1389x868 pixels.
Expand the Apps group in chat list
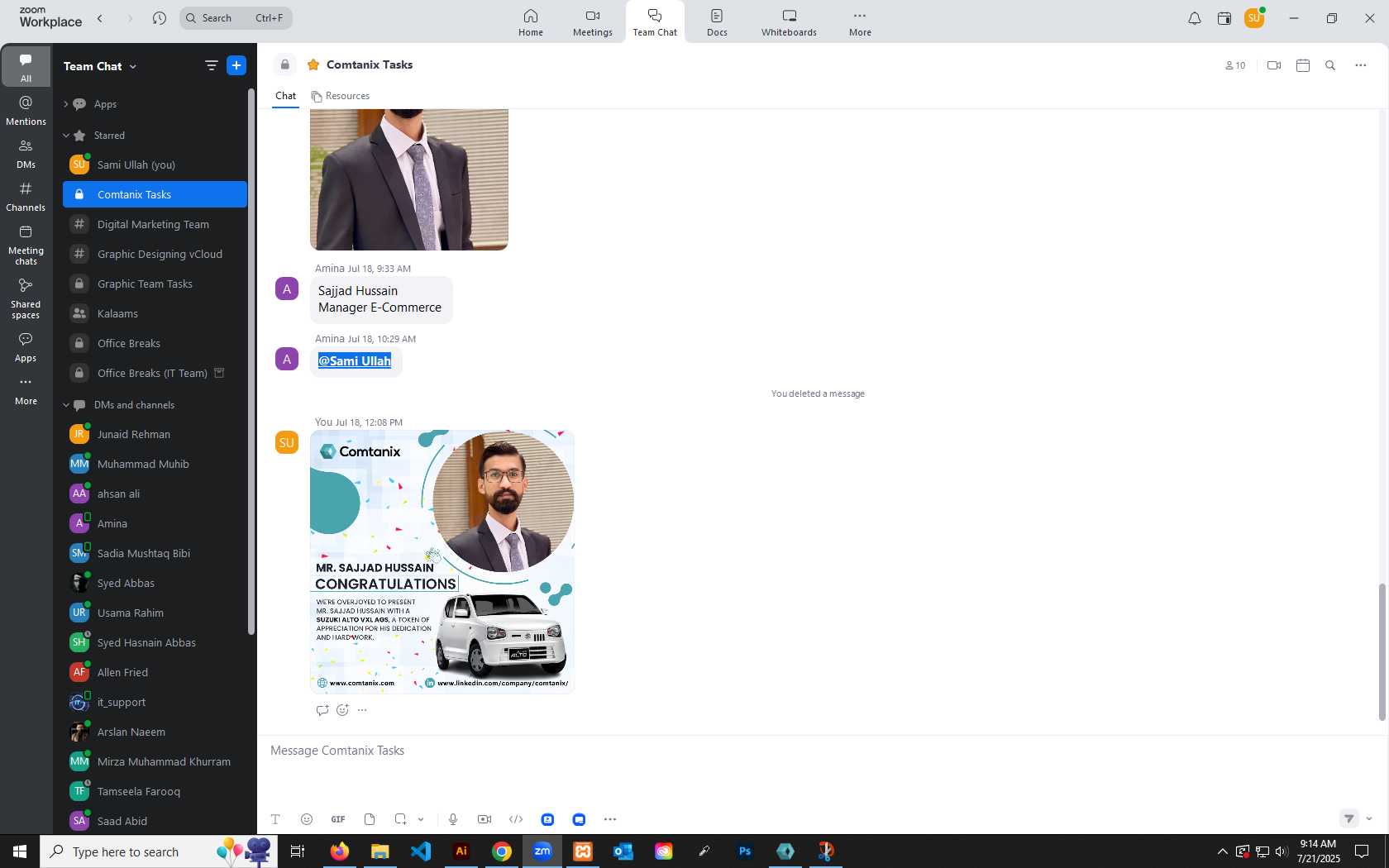click(66, 104)
